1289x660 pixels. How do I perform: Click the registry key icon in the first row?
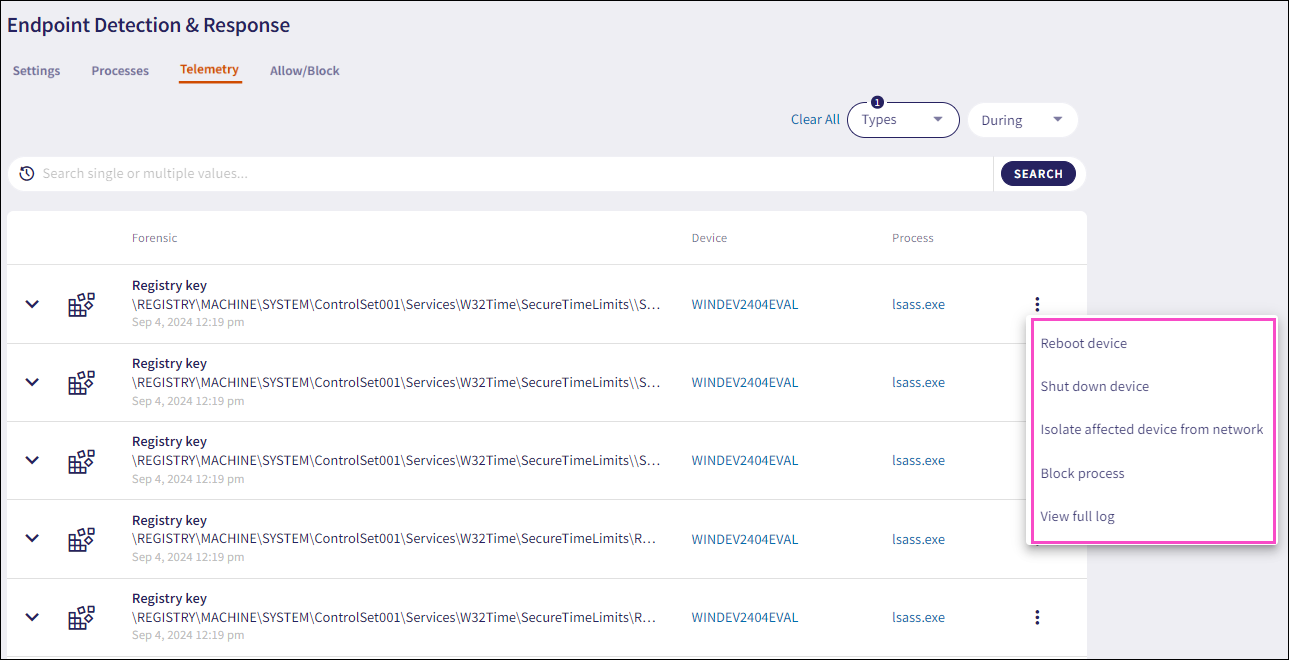[x=81, y=304]
